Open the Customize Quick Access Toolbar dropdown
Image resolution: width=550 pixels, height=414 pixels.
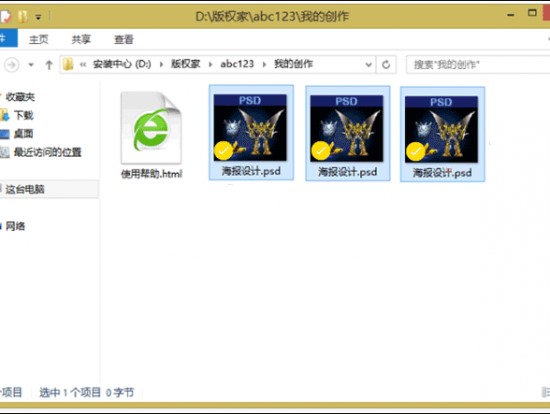pyautogui.click(x=38, y=17)
